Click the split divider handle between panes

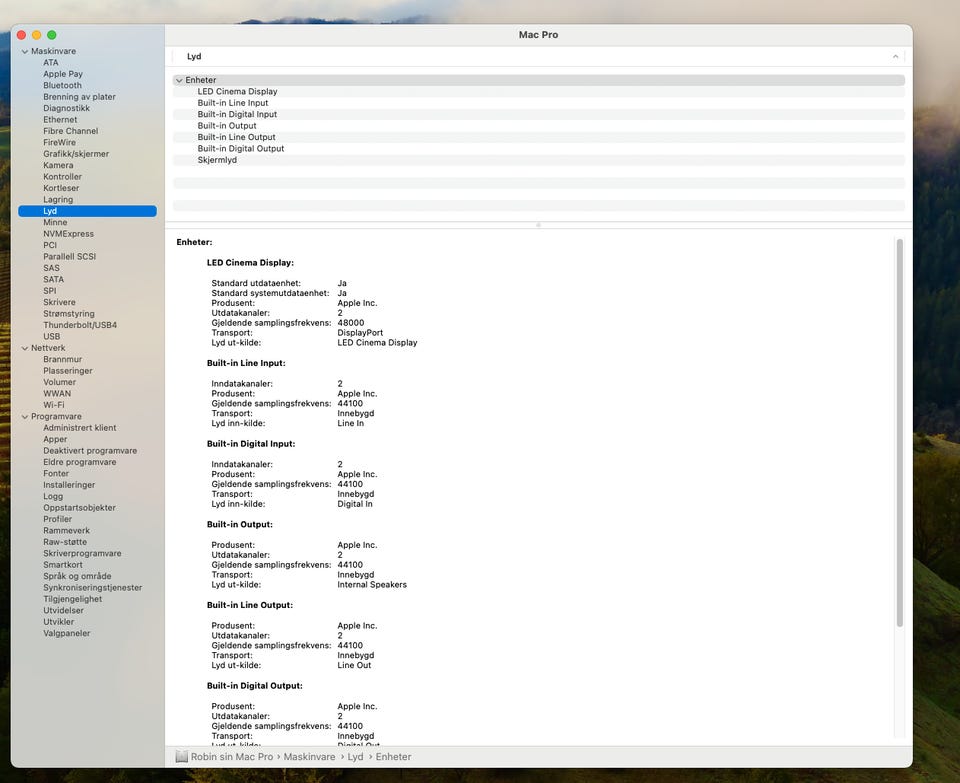pos(538,225)
